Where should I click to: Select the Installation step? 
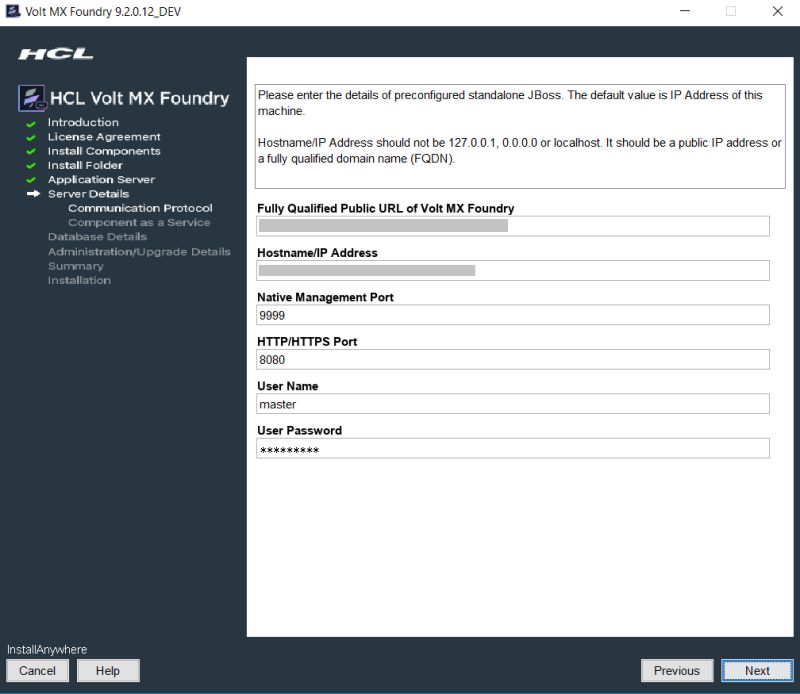click(79, 280)
